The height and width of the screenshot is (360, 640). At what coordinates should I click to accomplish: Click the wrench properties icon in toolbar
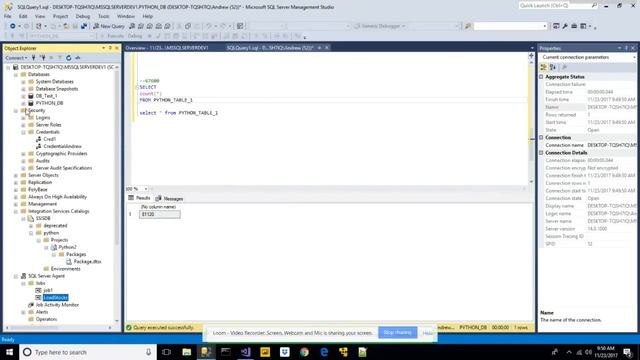565,26
